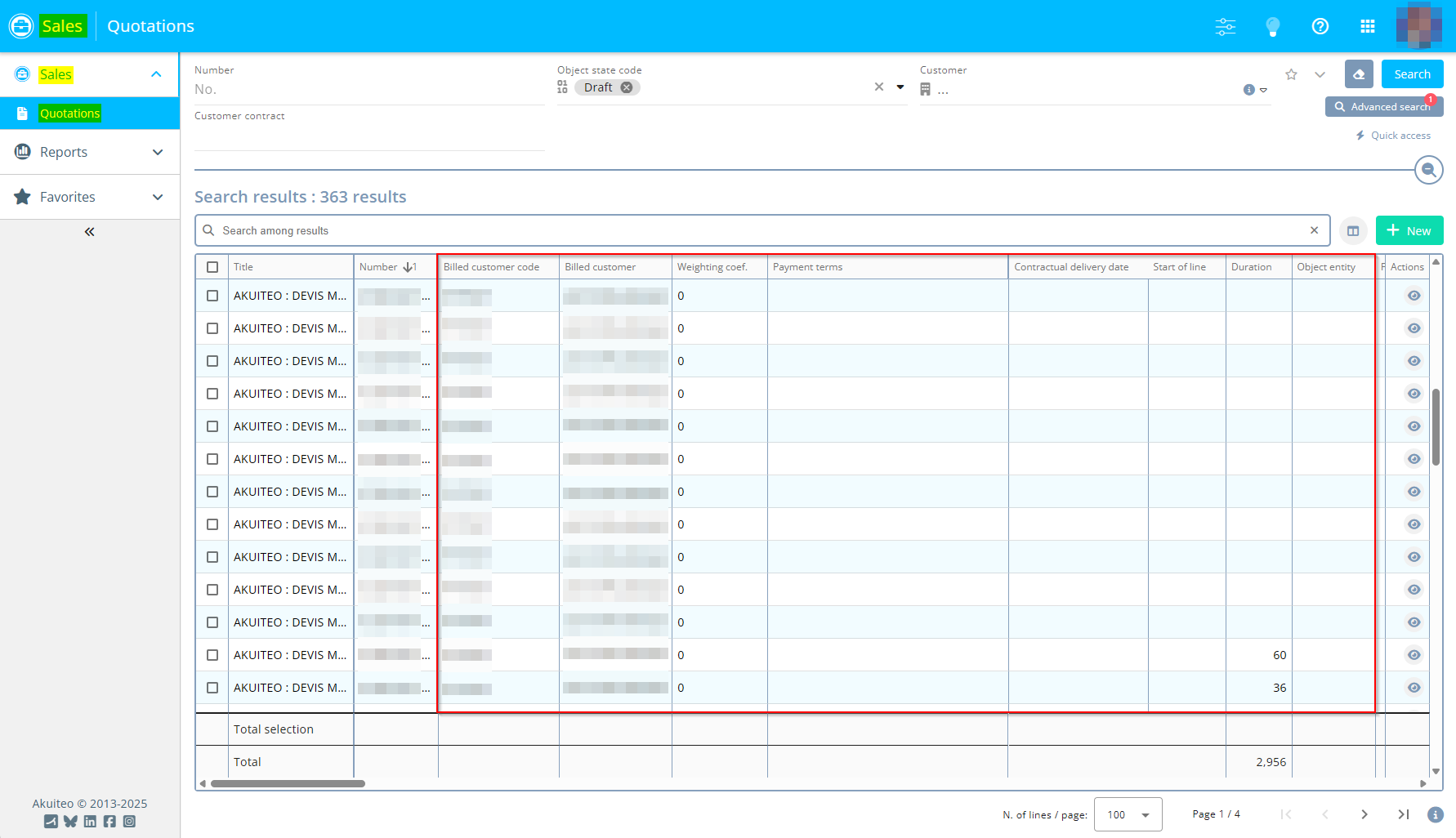This screenshot has width=1456, height=838.
Task: Check the first quotation row checkbox
Action: (212, 296)
